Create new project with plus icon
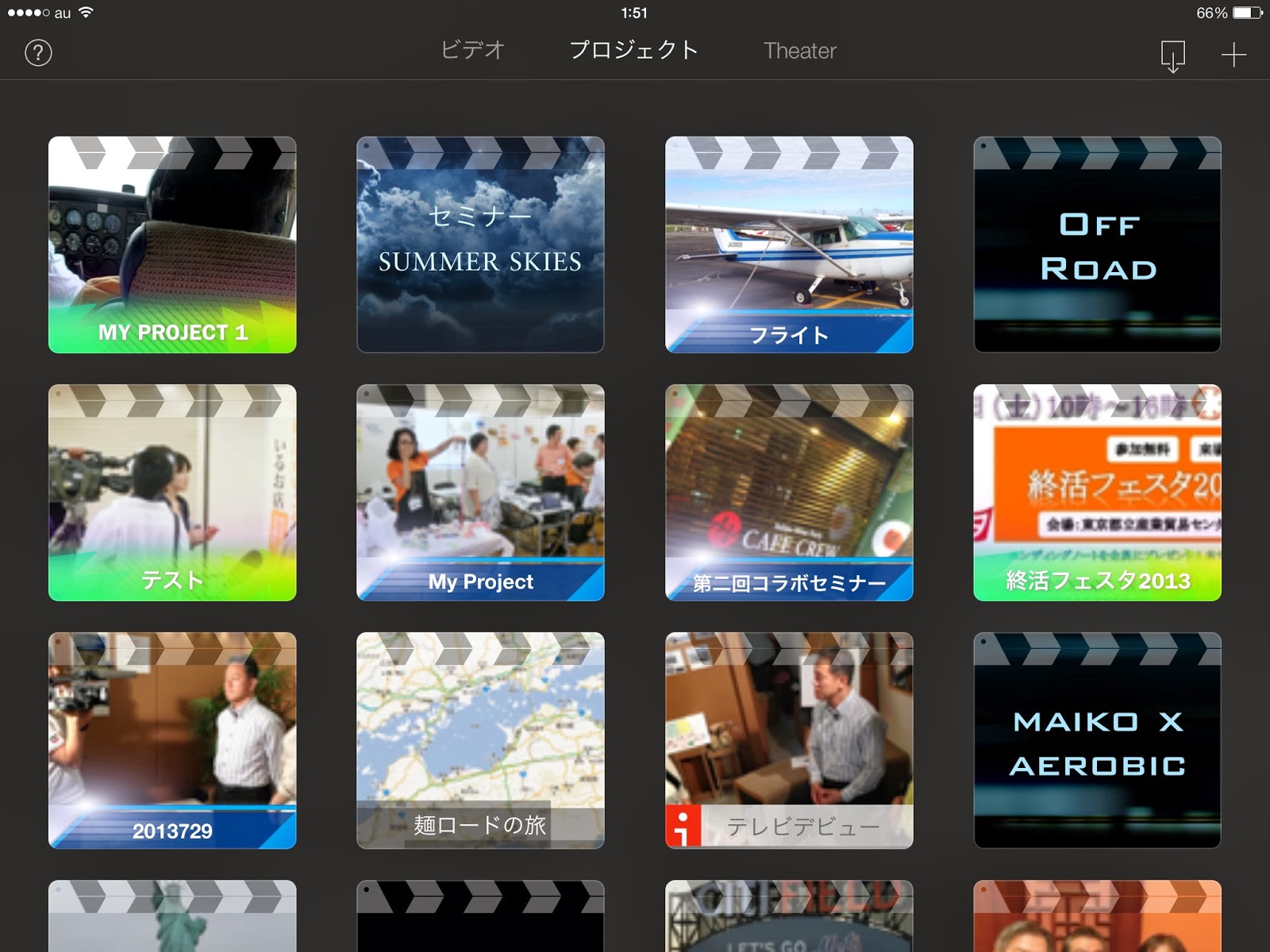Screen dimensions: 1270x952 tap(1233, 55)
